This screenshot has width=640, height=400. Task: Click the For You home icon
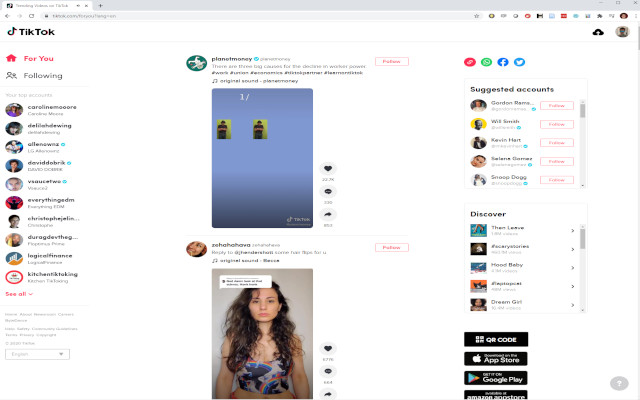click(x=11, y=58)
